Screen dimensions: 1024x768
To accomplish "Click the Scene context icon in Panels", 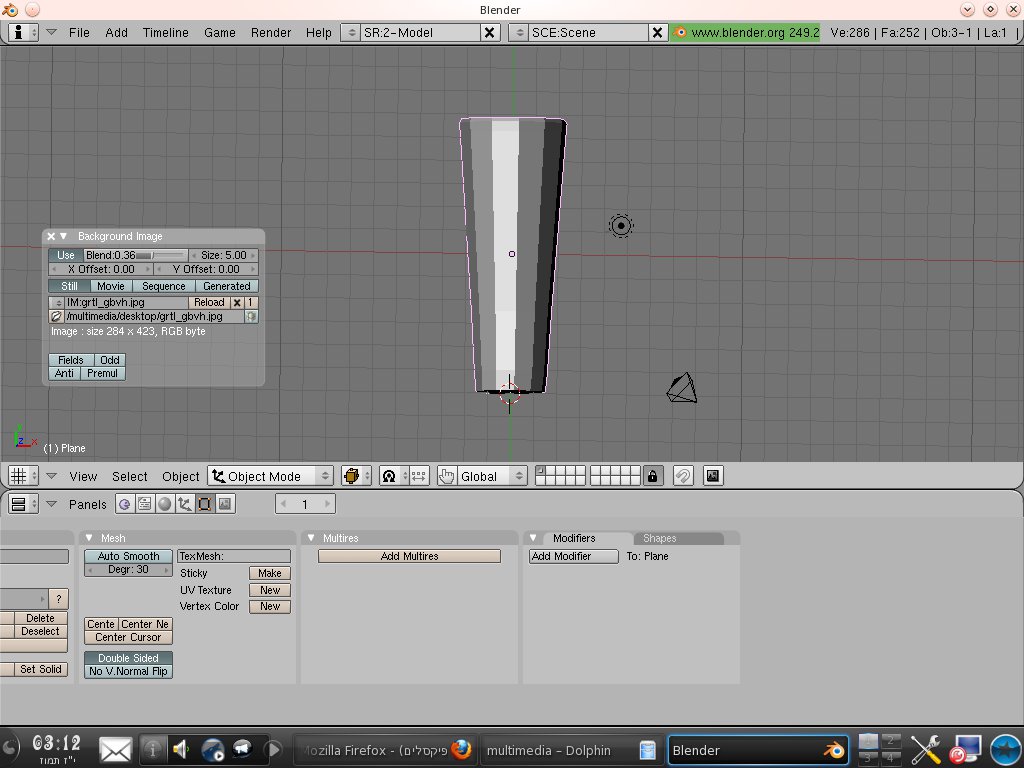I will [x=224, y=504].
